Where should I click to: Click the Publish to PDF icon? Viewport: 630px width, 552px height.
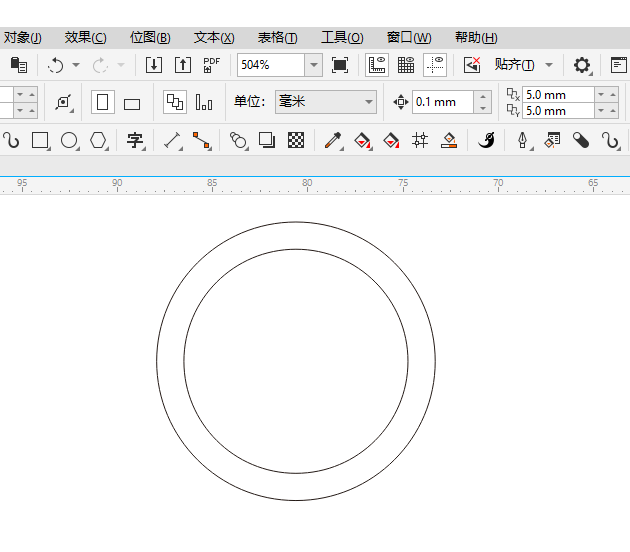211,65
